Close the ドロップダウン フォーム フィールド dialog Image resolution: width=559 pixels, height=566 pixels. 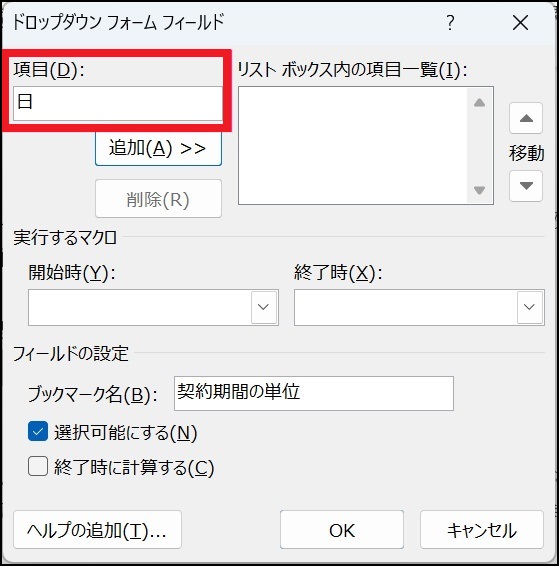point(520,23)
